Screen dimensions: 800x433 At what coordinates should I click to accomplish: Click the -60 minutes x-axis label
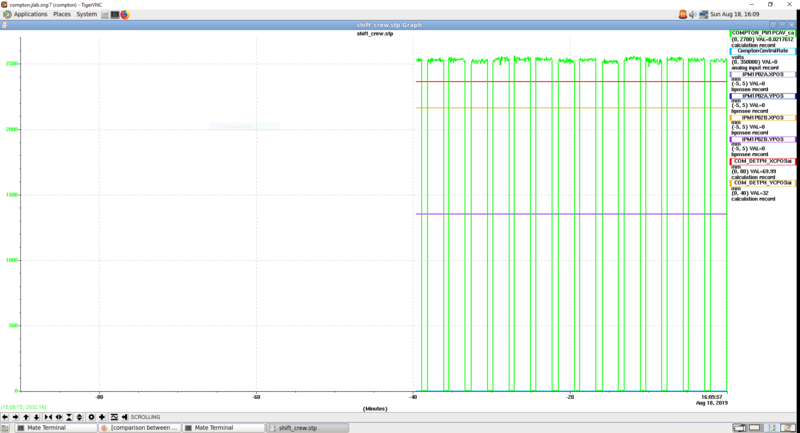click(256, 397)
